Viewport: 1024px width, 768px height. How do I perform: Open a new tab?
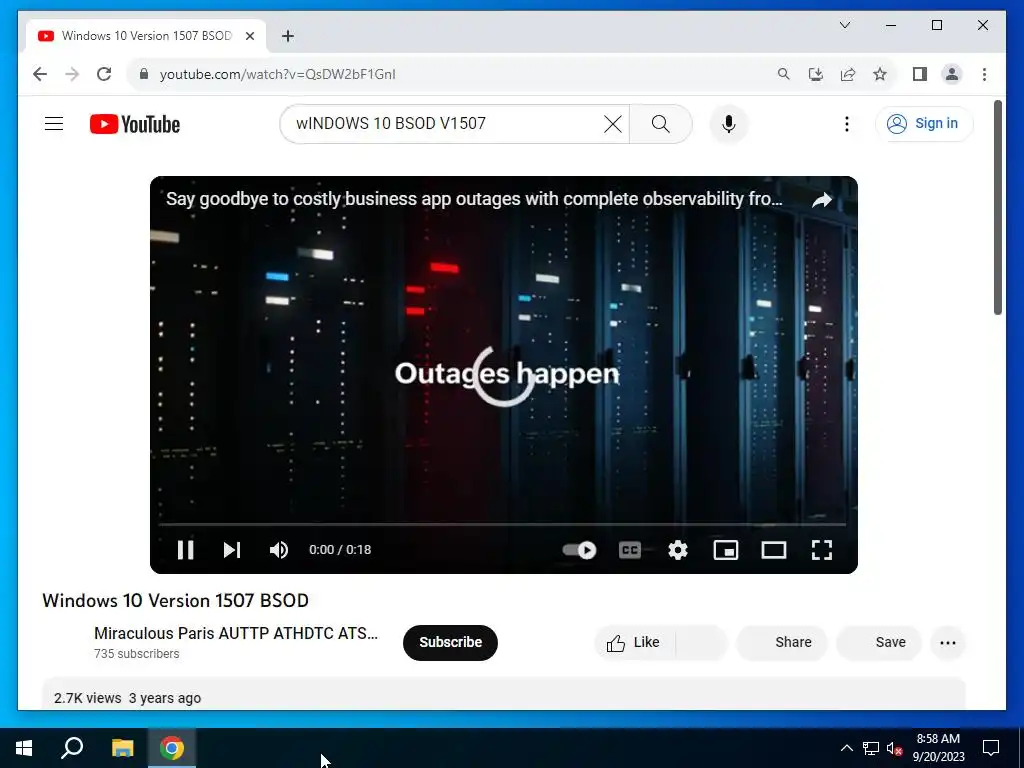tap(287, 36)
